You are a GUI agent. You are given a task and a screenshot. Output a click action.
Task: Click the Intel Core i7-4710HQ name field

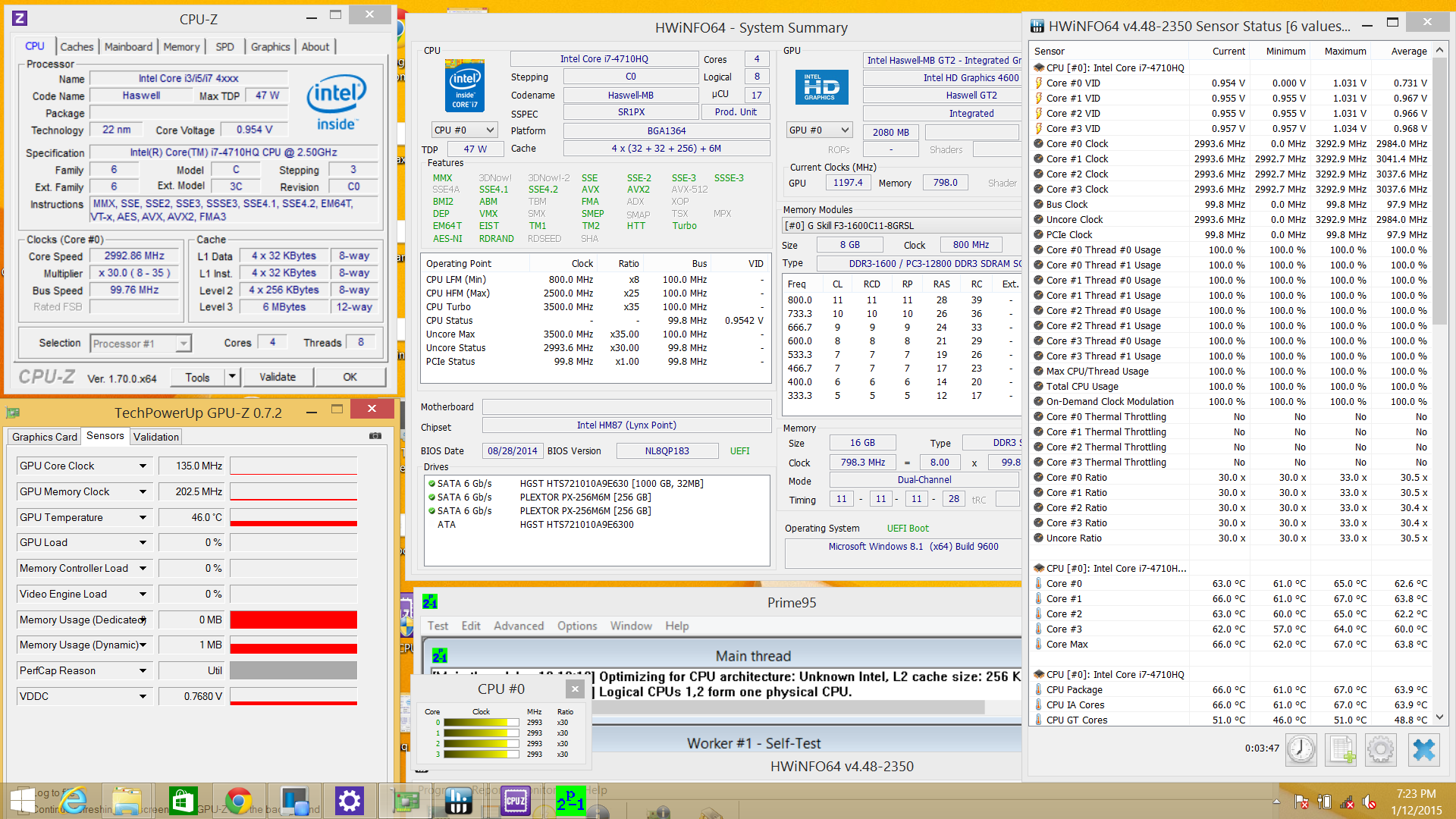[604, 59]
